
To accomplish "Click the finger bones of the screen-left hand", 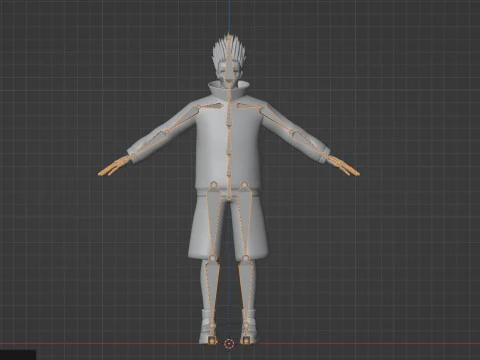I will pyautogui.click(x=114, y=166).
